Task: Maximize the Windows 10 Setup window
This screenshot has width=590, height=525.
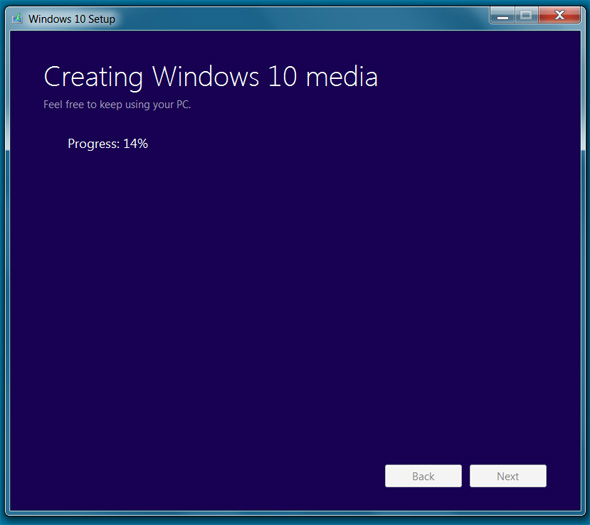Action: click(526, 16)
